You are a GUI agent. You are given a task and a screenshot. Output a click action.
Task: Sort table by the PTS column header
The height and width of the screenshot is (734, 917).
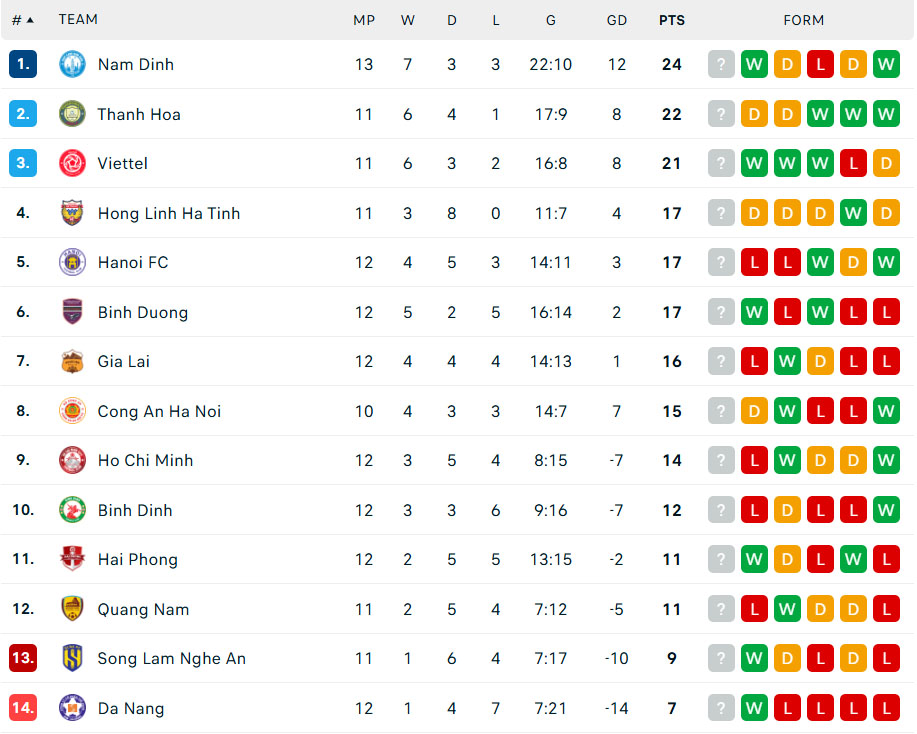[x=671, y=19]
